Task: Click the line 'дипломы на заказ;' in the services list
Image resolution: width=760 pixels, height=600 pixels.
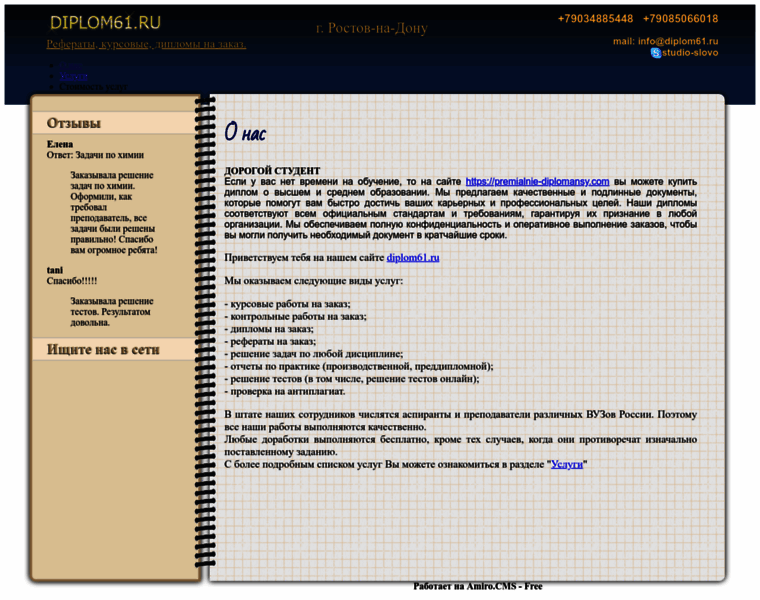Action: [x=269, y=329]
